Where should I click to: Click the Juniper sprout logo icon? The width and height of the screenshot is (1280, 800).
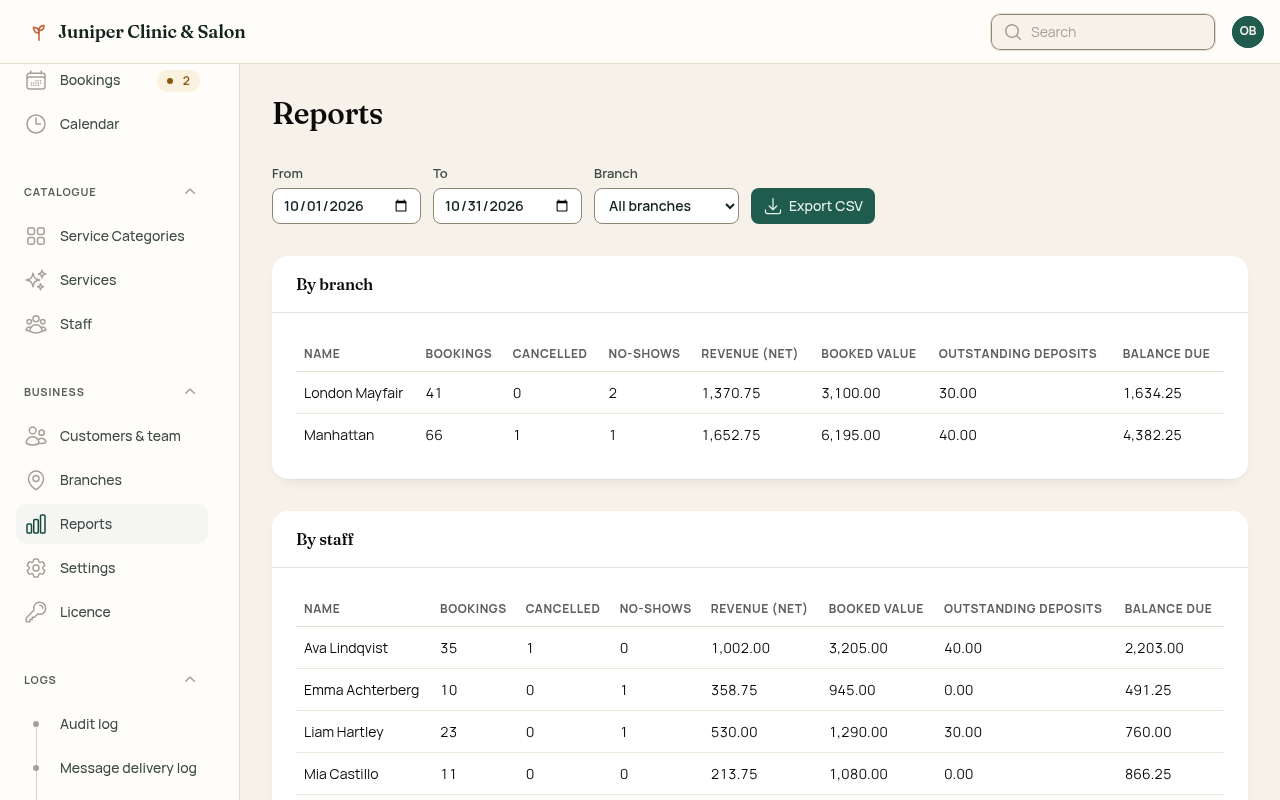click(38, 32)
